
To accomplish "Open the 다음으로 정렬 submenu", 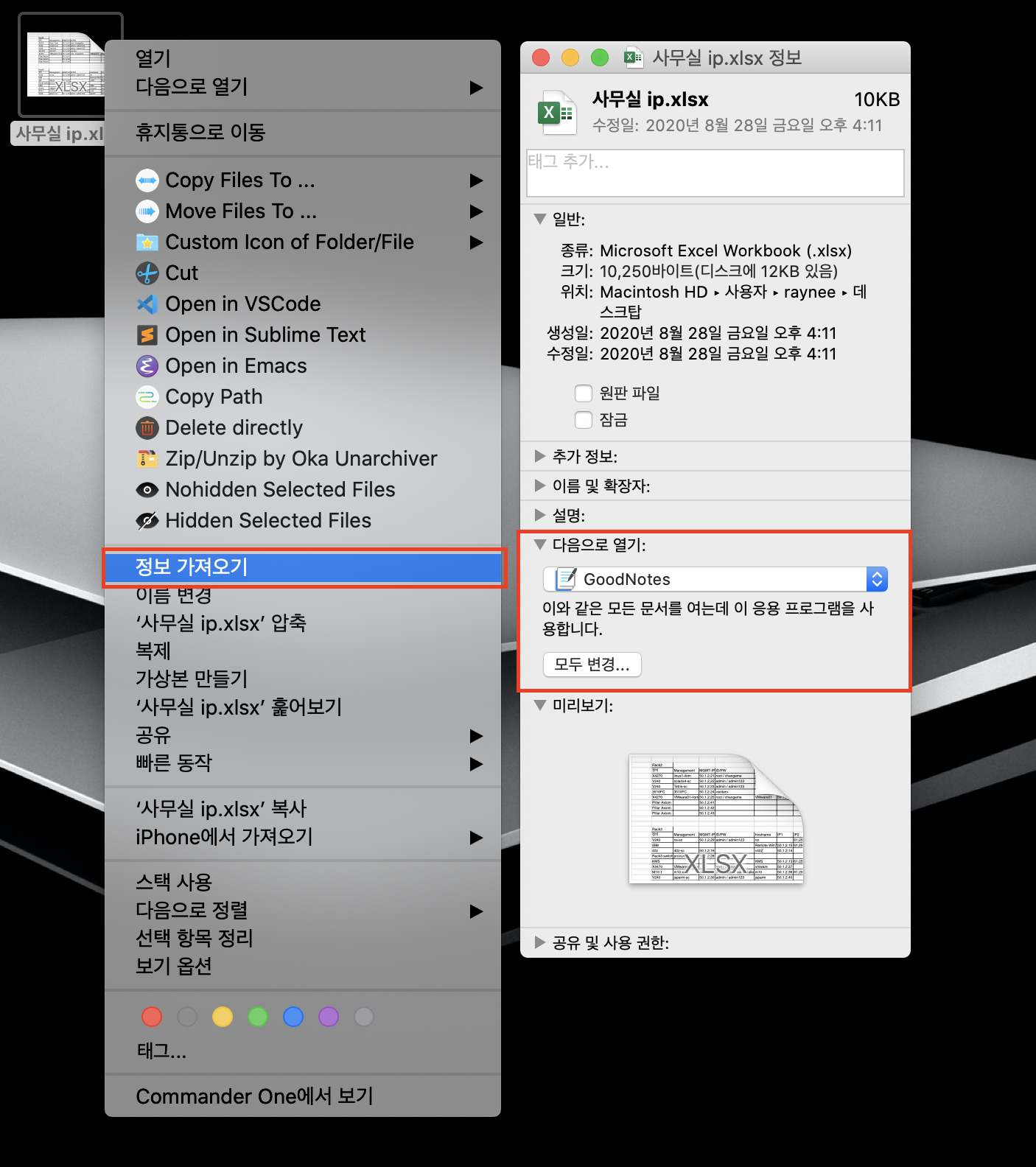I will (303, 911).
